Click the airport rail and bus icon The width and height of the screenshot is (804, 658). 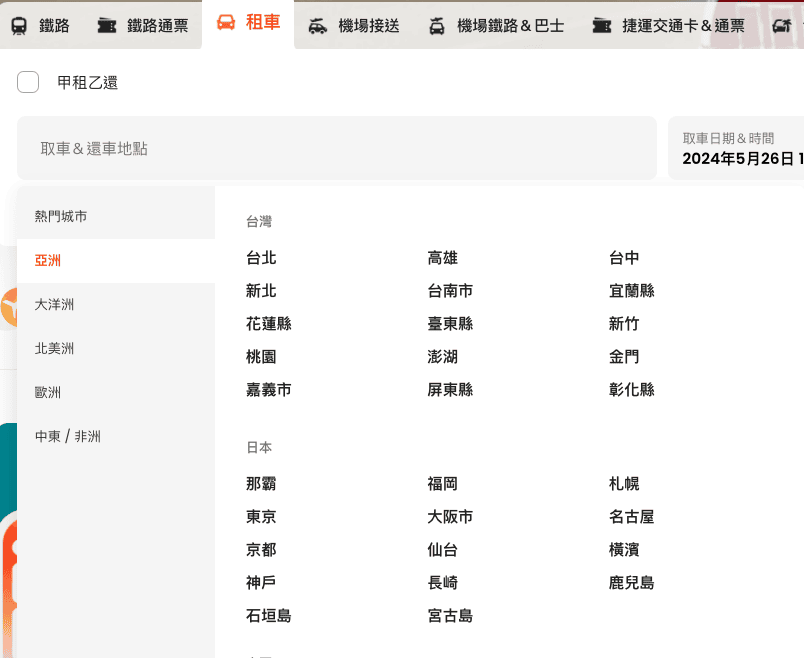(436, 26)
